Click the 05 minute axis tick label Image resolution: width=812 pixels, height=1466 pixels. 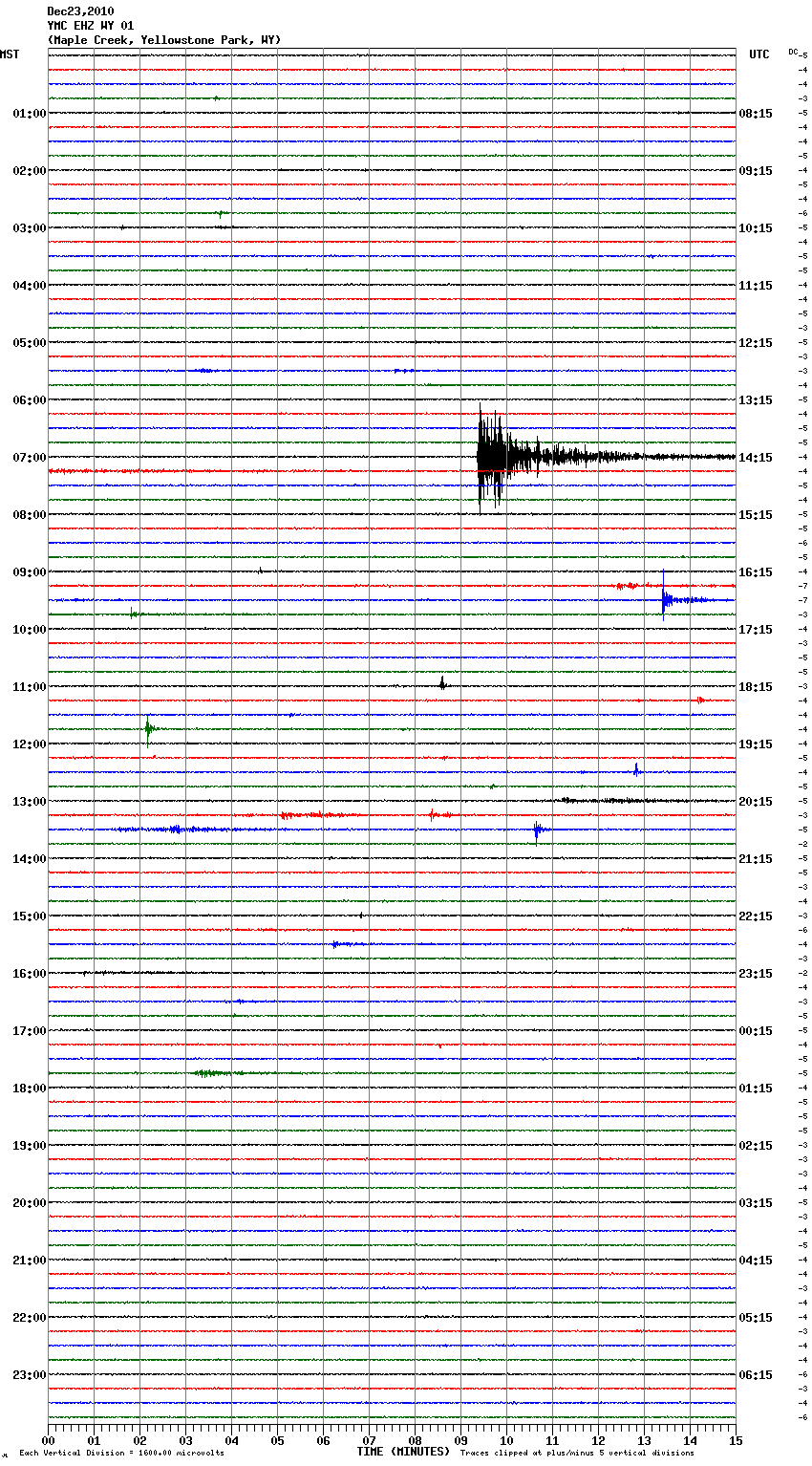(277, 1440)
